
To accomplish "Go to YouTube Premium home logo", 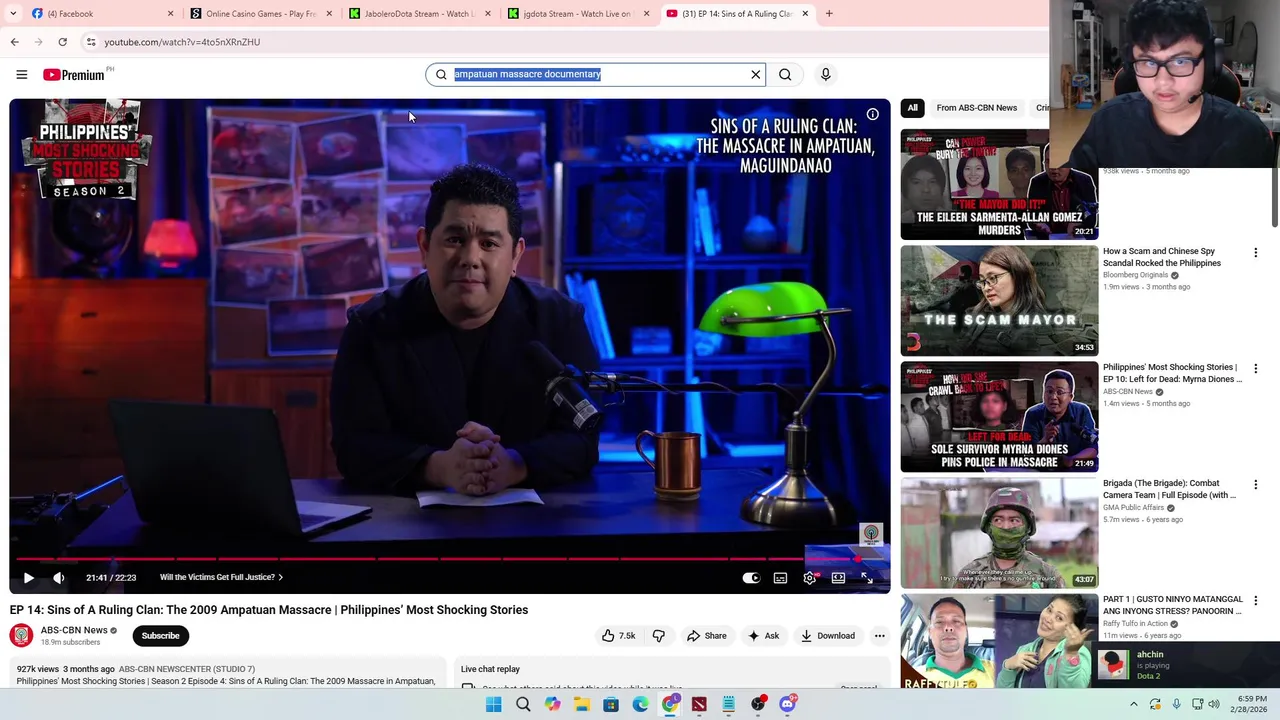I will (74, 74).
